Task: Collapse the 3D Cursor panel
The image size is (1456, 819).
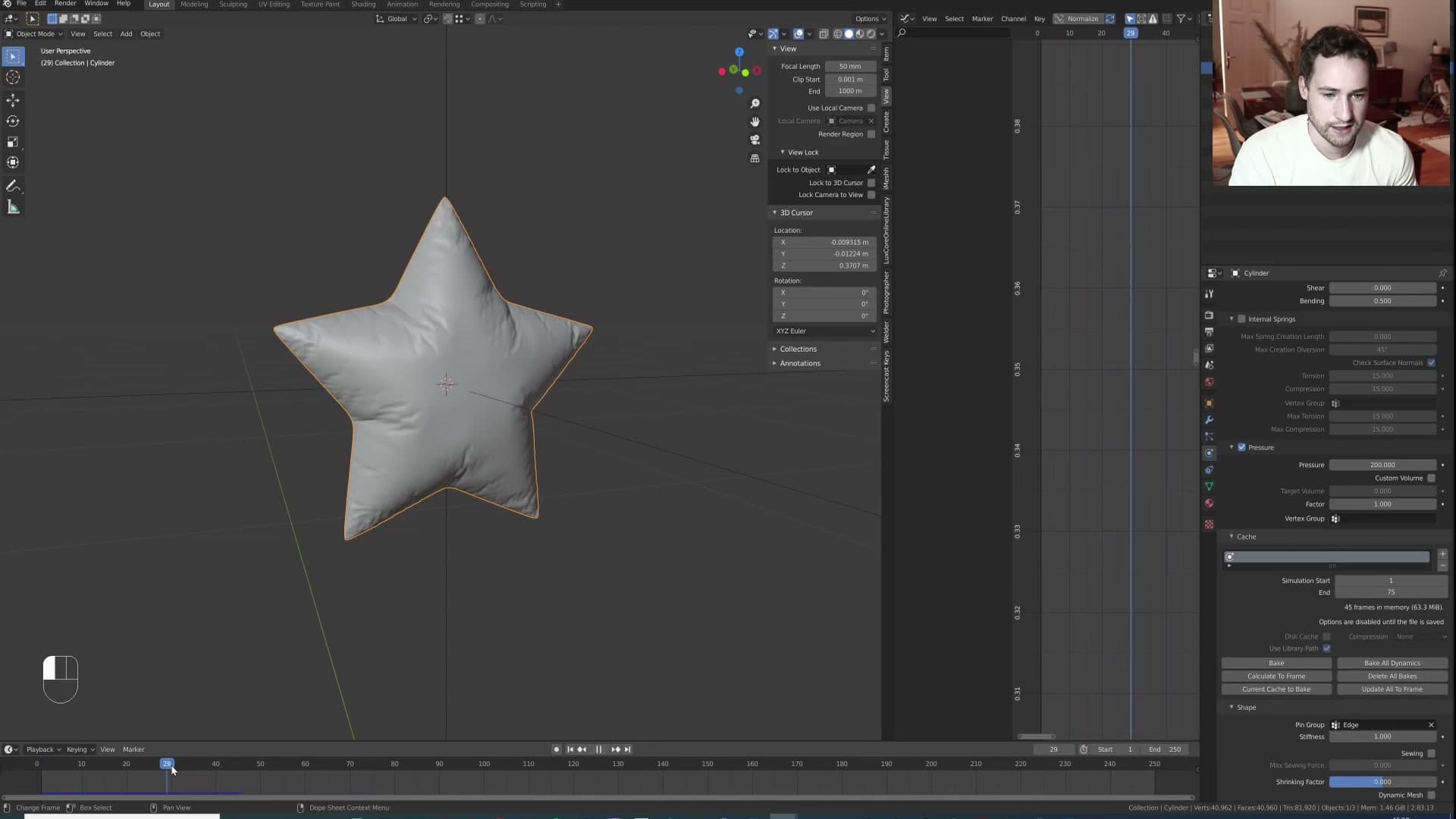Action: point(795,213)
